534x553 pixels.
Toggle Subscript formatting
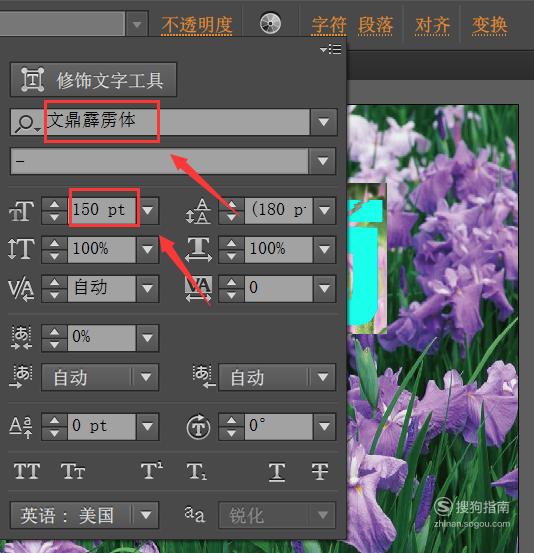tap(197, 472)
